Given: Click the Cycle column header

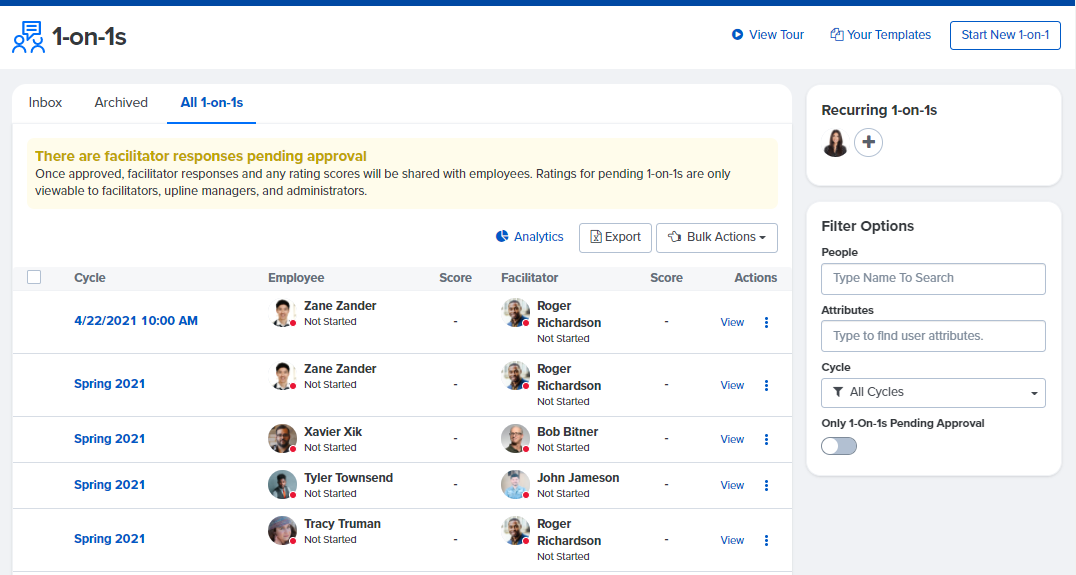Looking at the screenshot, I should click(x=90, y=278).
